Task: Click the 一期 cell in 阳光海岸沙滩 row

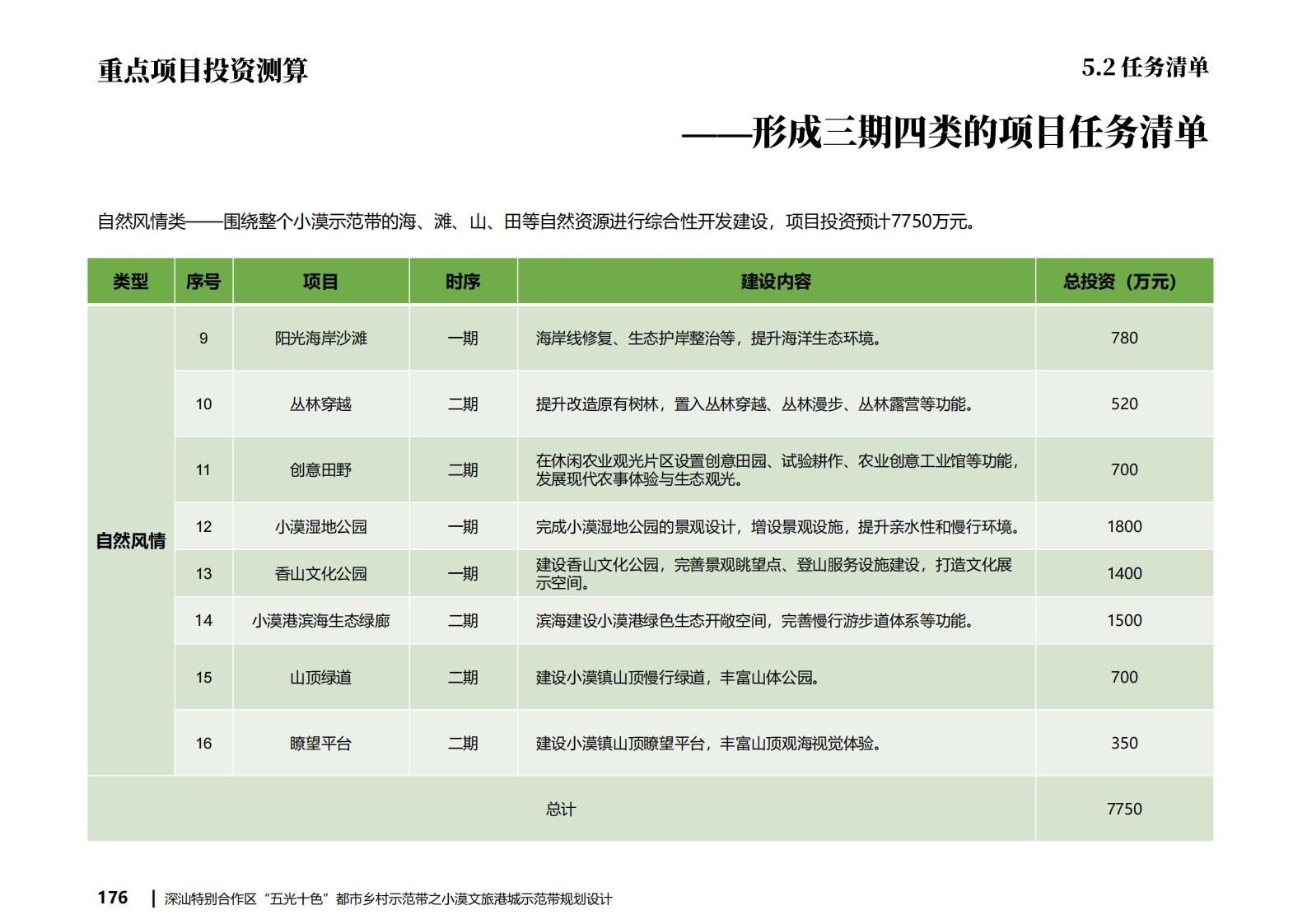Action: [x=463, y=338]
